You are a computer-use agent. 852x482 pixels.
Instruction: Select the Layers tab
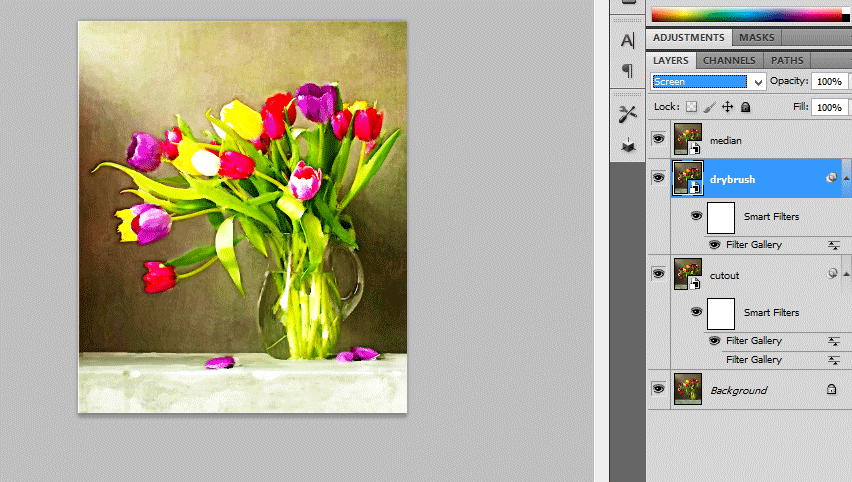click(671, 60)
